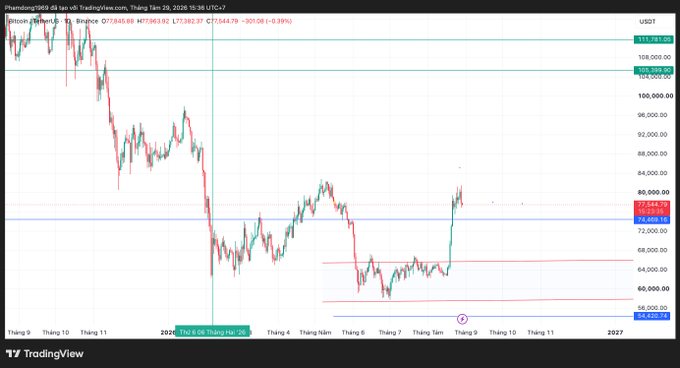Click the 2026 year label on the time axis
This screenshot has height=368, width=680.
click(167, 332)
